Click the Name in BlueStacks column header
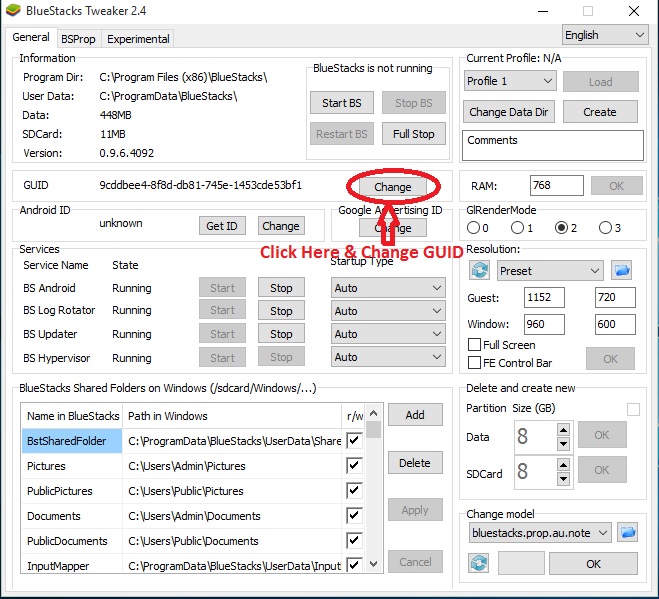 (73, 416)
